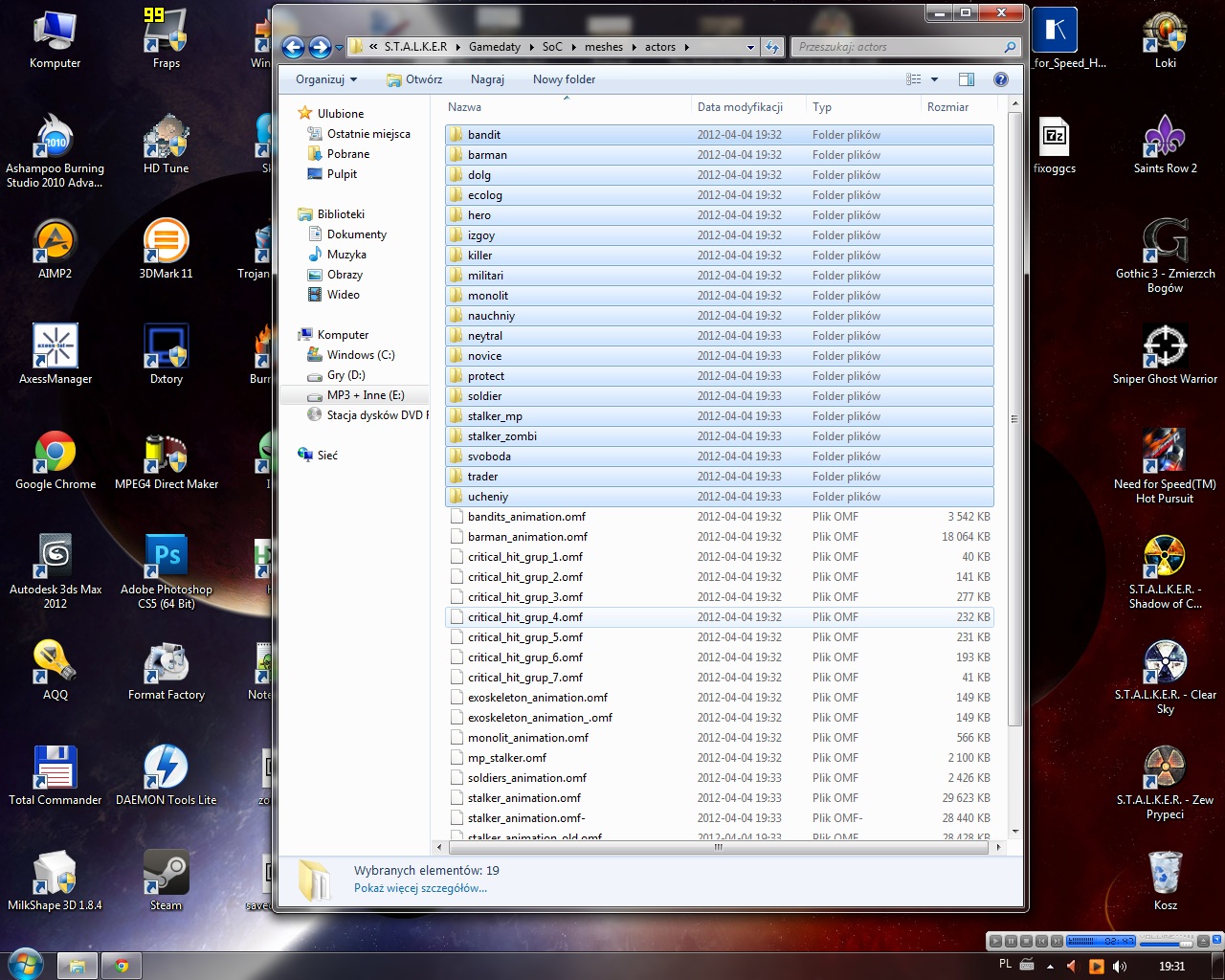Open Ostatnie miejsca in the sidebar
1225x980 pixels.
pos(368,134)
